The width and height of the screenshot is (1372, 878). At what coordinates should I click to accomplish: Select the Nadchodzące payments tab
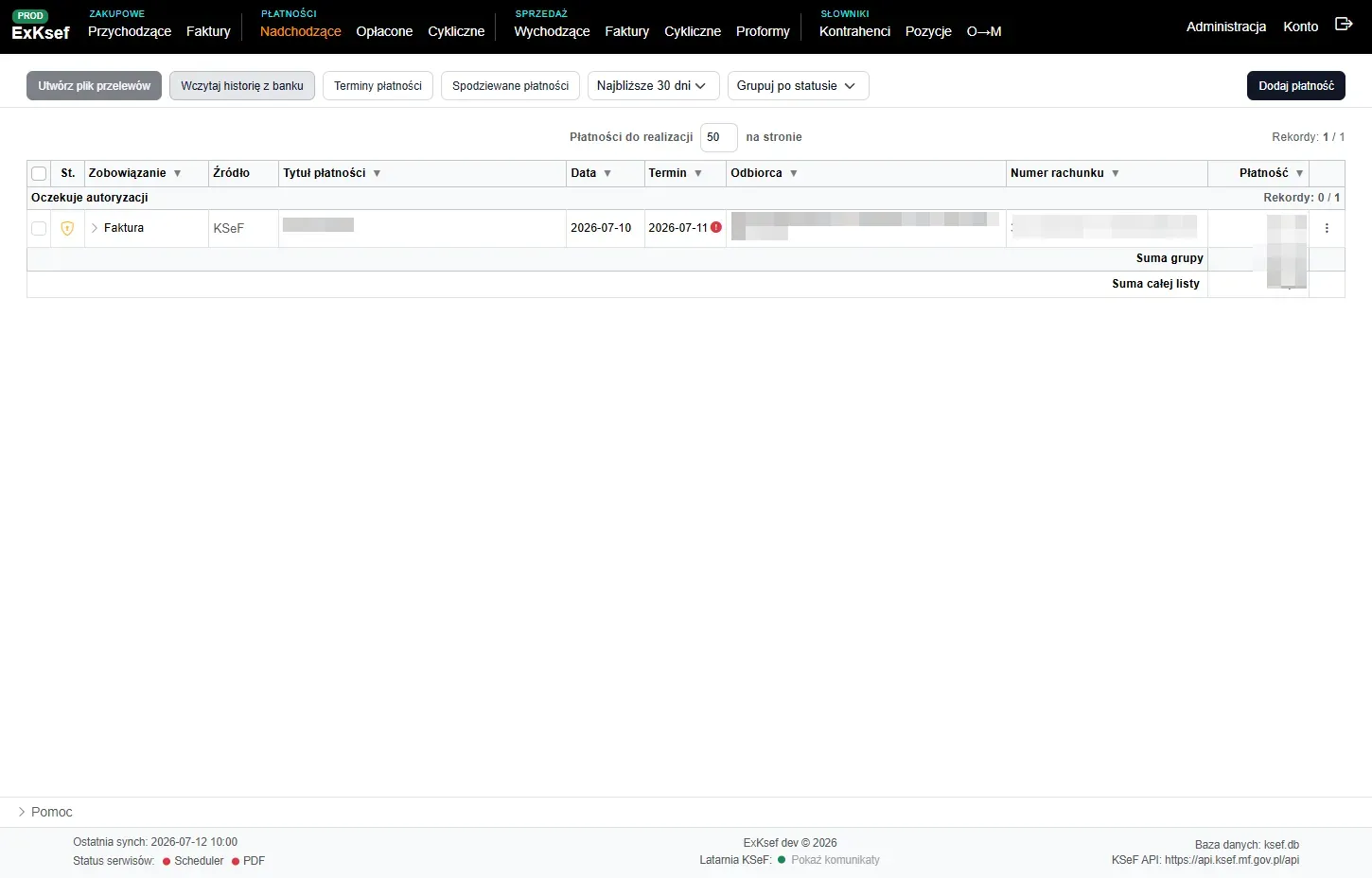point(300,31)
